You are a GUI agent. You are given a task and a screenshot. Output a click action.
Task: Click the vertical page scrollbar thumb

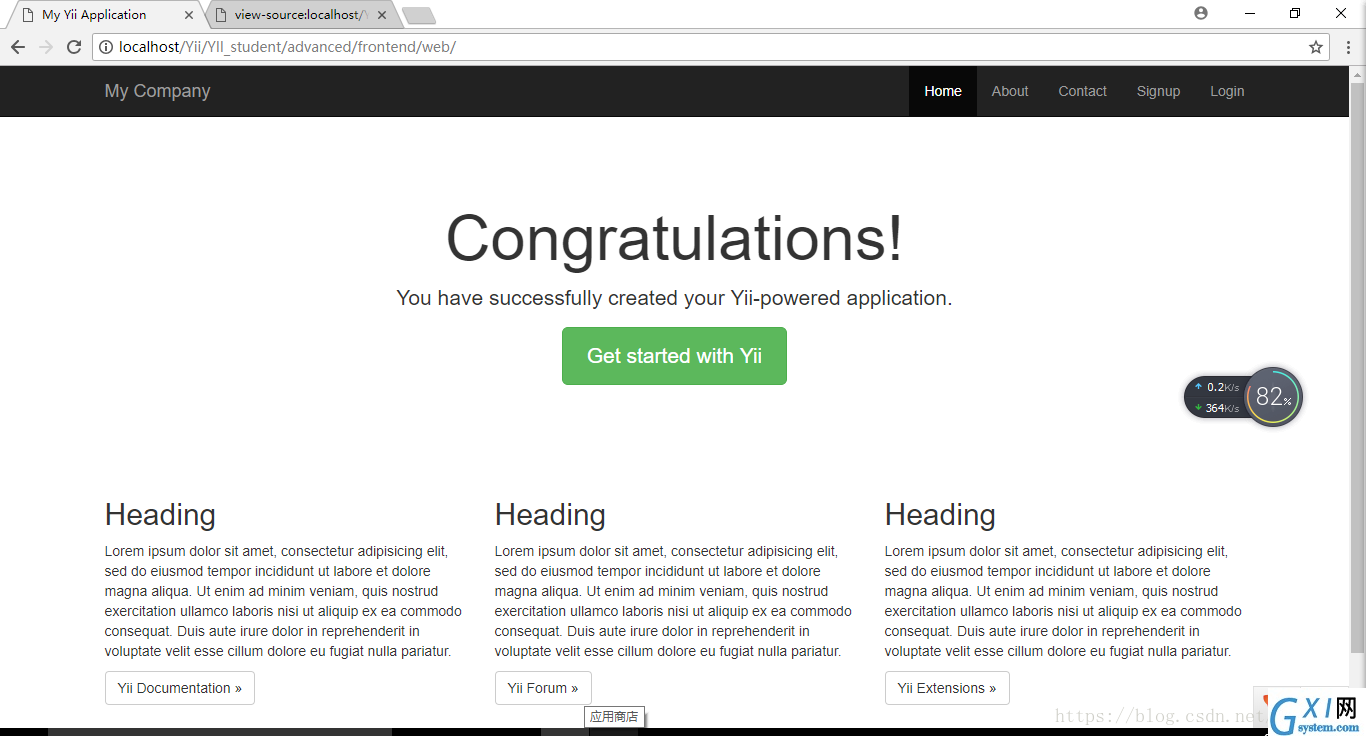point(1358,366)
